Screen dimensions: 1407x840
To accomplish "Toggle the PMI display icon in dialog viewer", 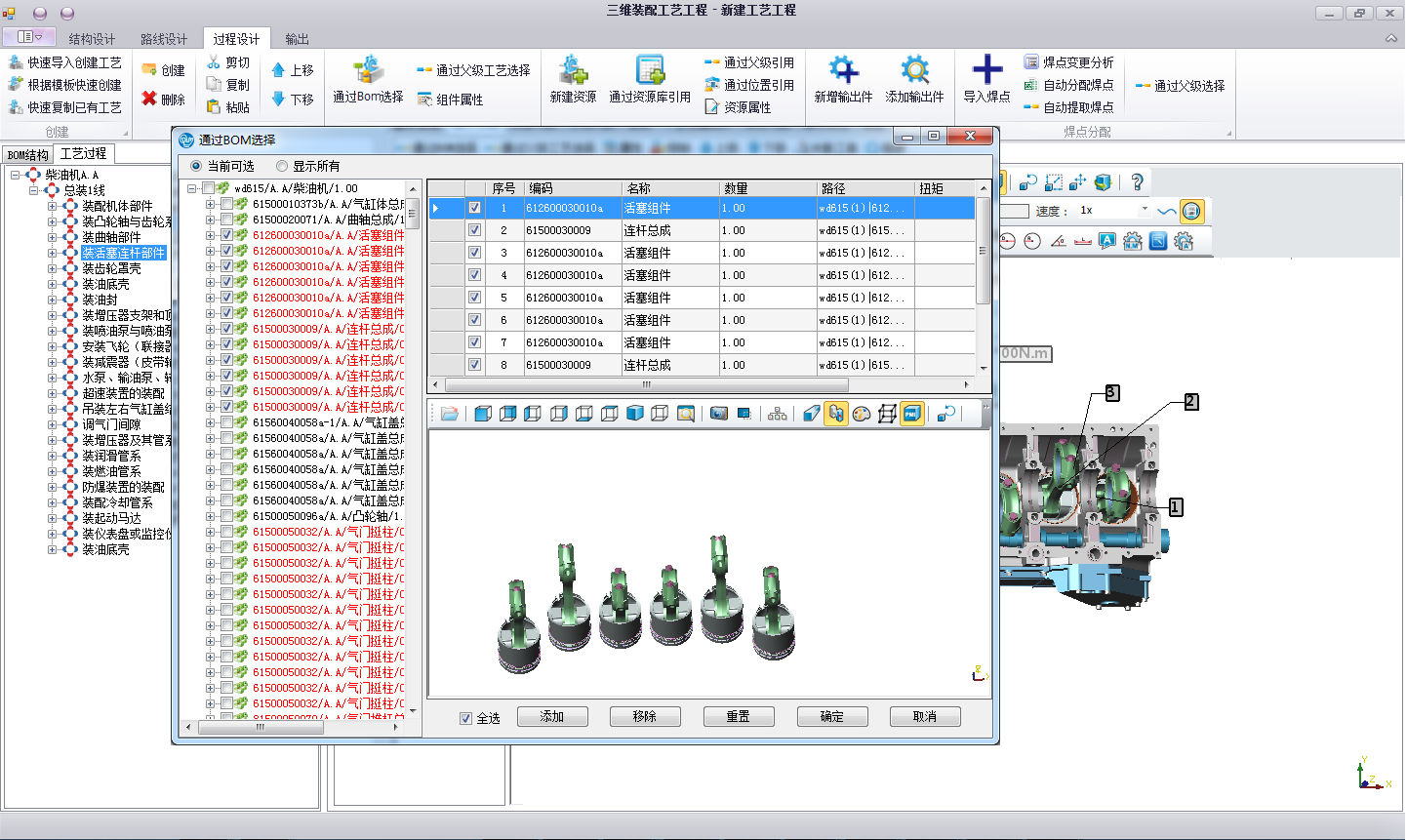I will (911, 414).
